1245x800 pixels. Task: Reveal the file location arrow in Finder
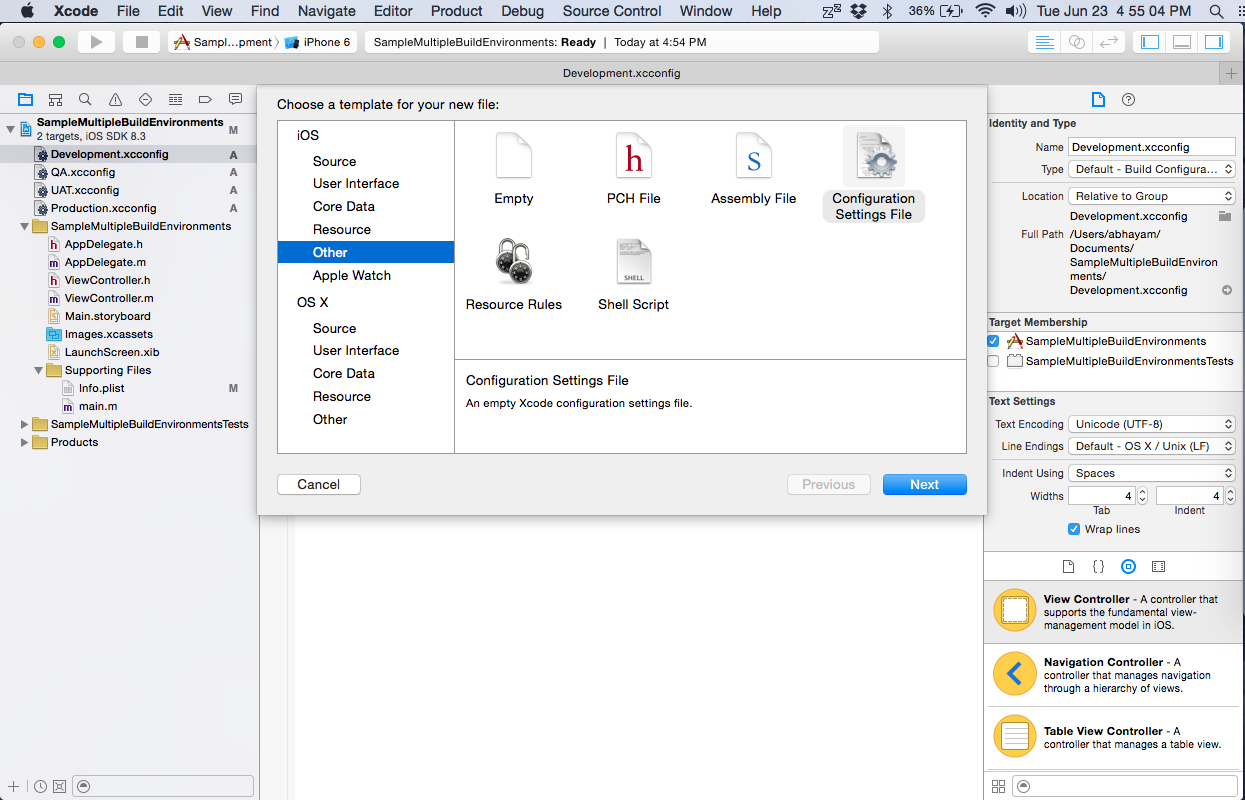[x=1227, y=290]
